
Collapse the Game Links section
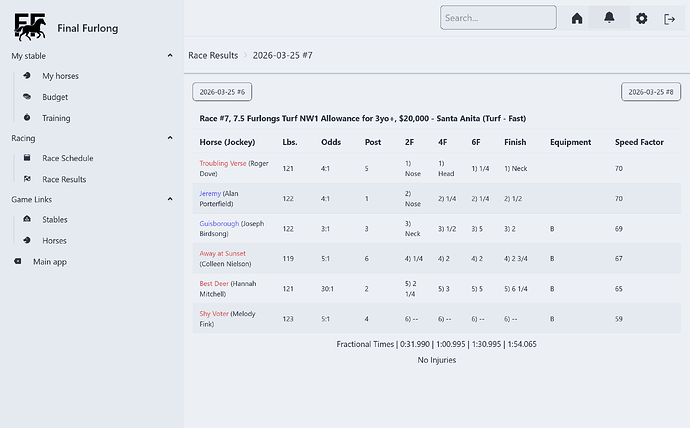pyautogui.click(x=173, y=199)
